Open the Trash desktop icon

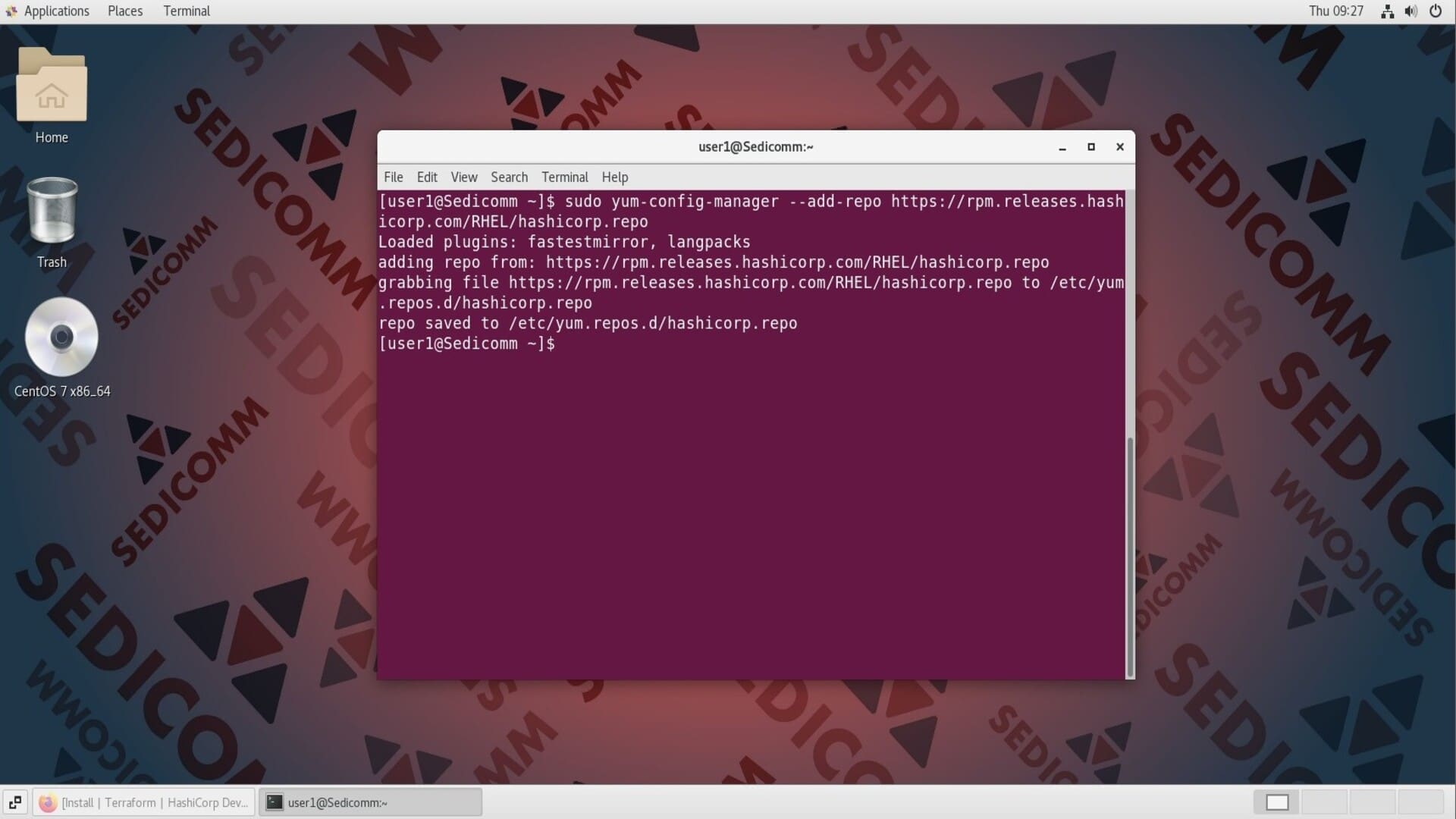52,211
